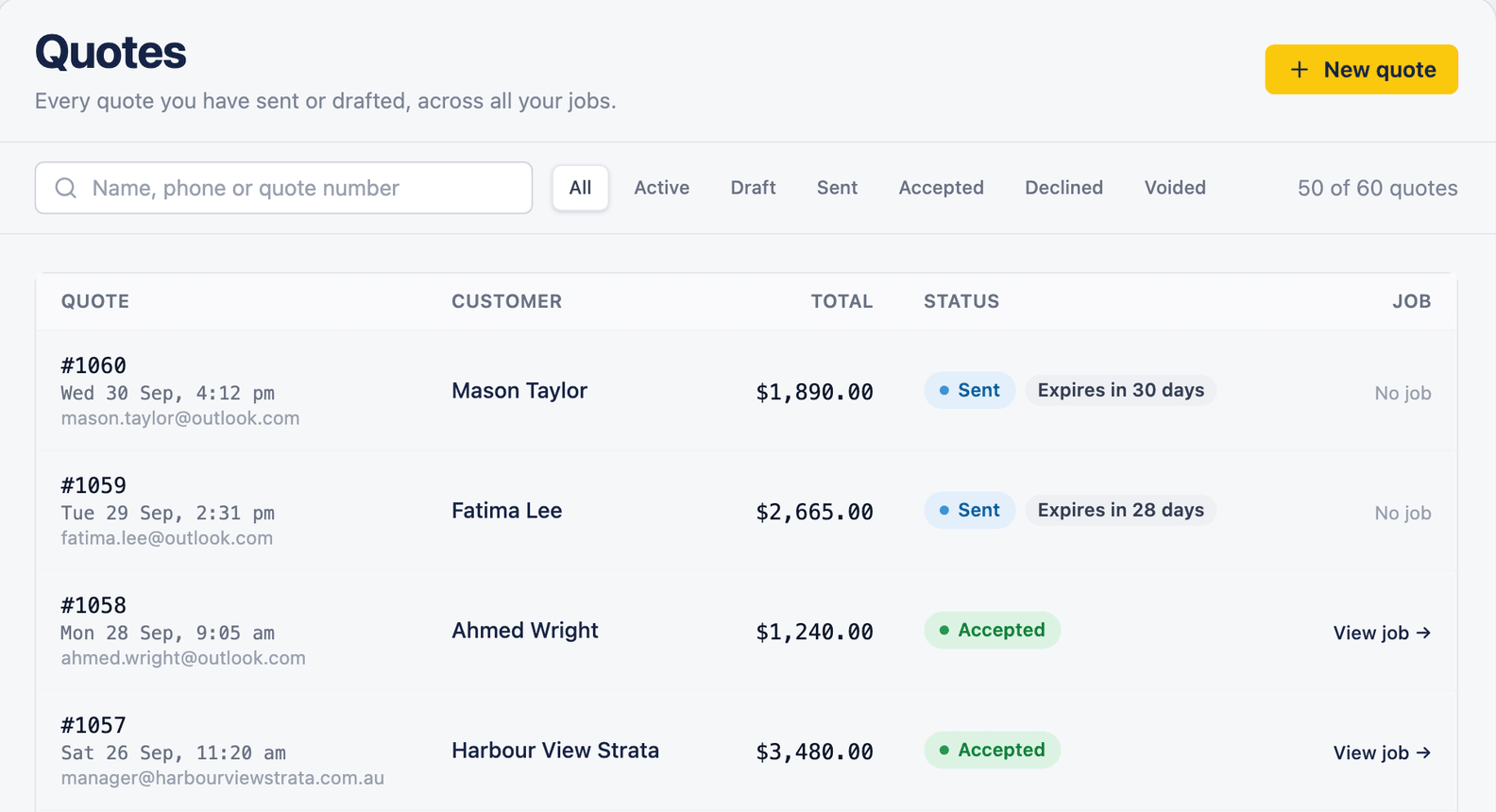The image size is (1496, 812).
Task: Click email mason.taylor@outlook.com
Action: [x=180, y=418]
